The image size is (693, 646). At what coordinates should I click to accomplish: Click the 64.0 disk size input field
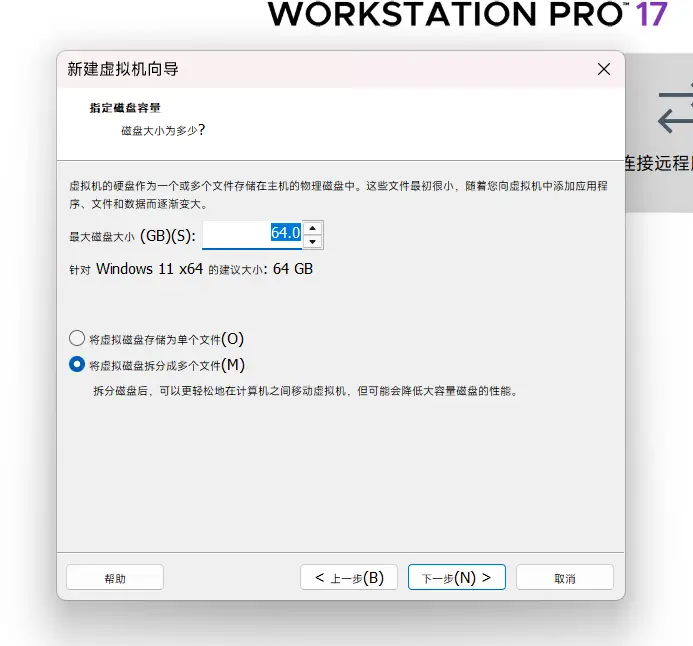pyautogui.click(x=252, y=234)
